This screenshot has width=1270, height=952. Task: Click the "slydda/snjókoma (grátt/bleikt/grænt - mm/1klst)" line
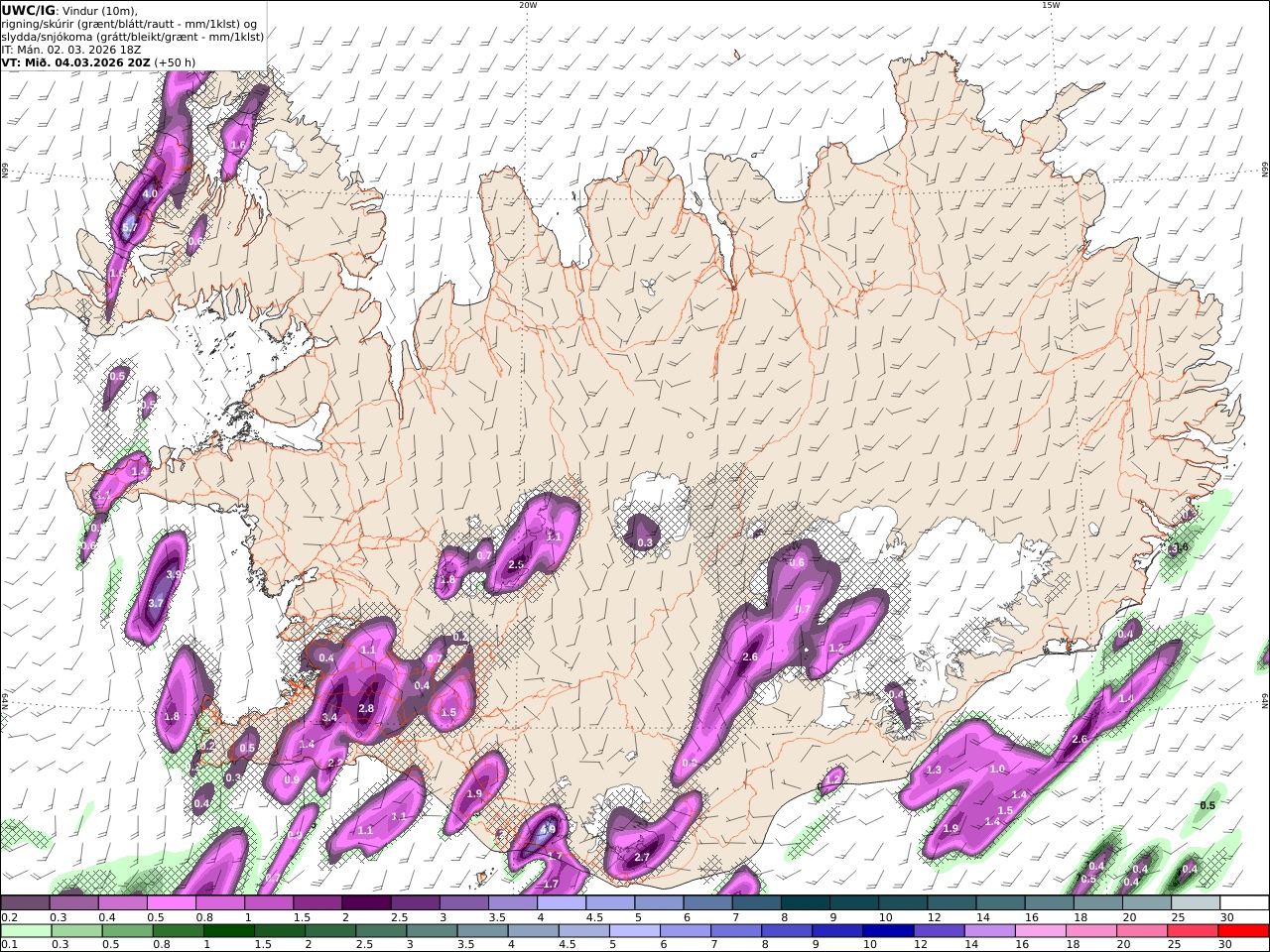[133, 36]
